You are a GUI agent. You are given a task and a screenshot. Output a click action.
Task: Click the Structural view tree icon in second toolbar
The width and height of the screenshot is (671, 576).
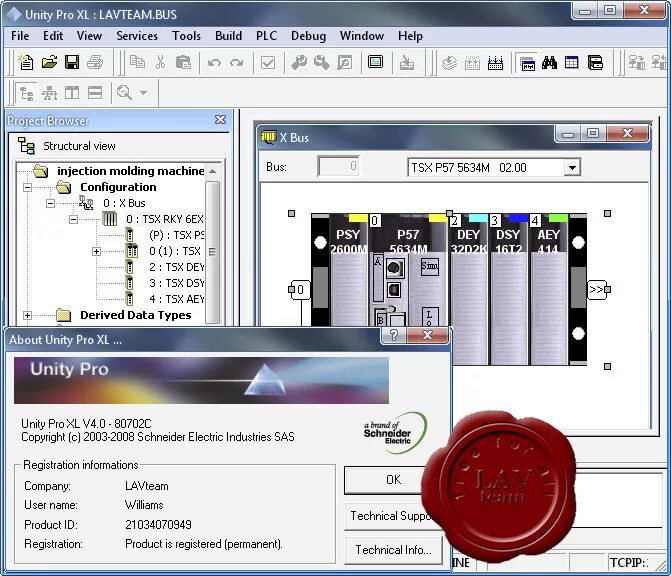pyautogui.click(x=27, y=93)
